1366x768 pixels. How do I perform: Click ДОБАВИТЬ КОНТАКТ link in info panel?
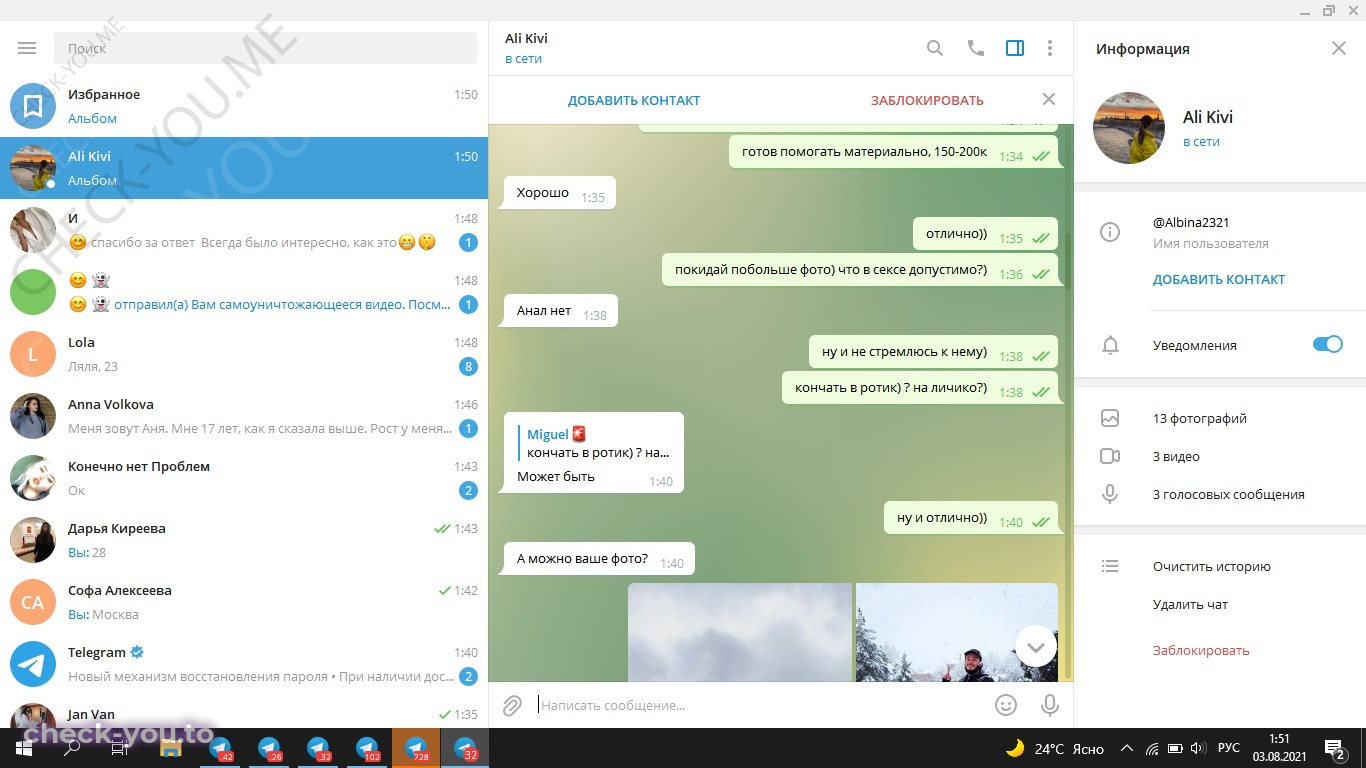click(x=1219, y=280)
